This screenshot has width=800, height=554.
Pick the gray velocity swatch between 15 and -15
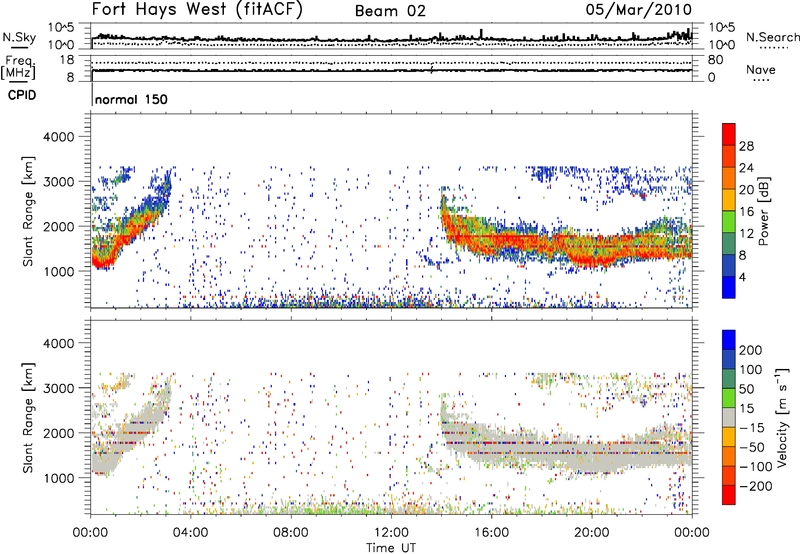pyautogui.click(x=729, y=417)
